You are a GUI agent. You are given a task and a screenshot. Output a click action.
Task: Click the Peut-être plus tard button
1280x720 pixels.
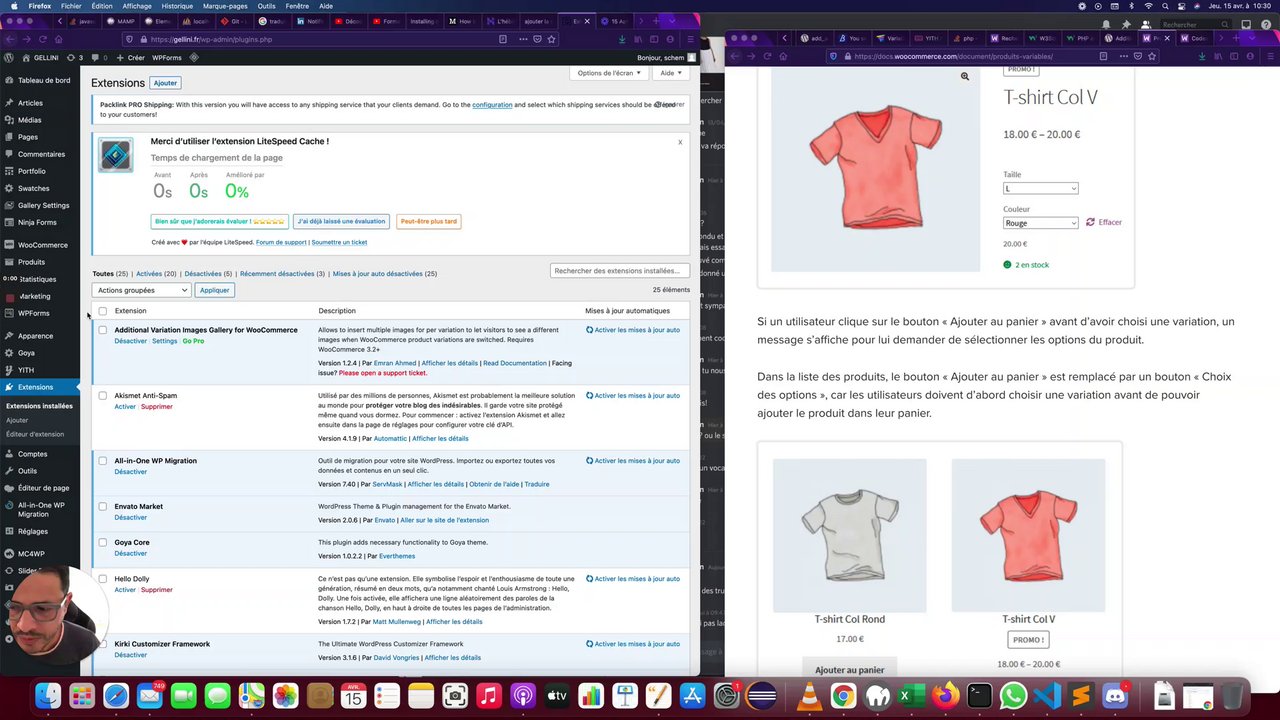coord(428,221)
